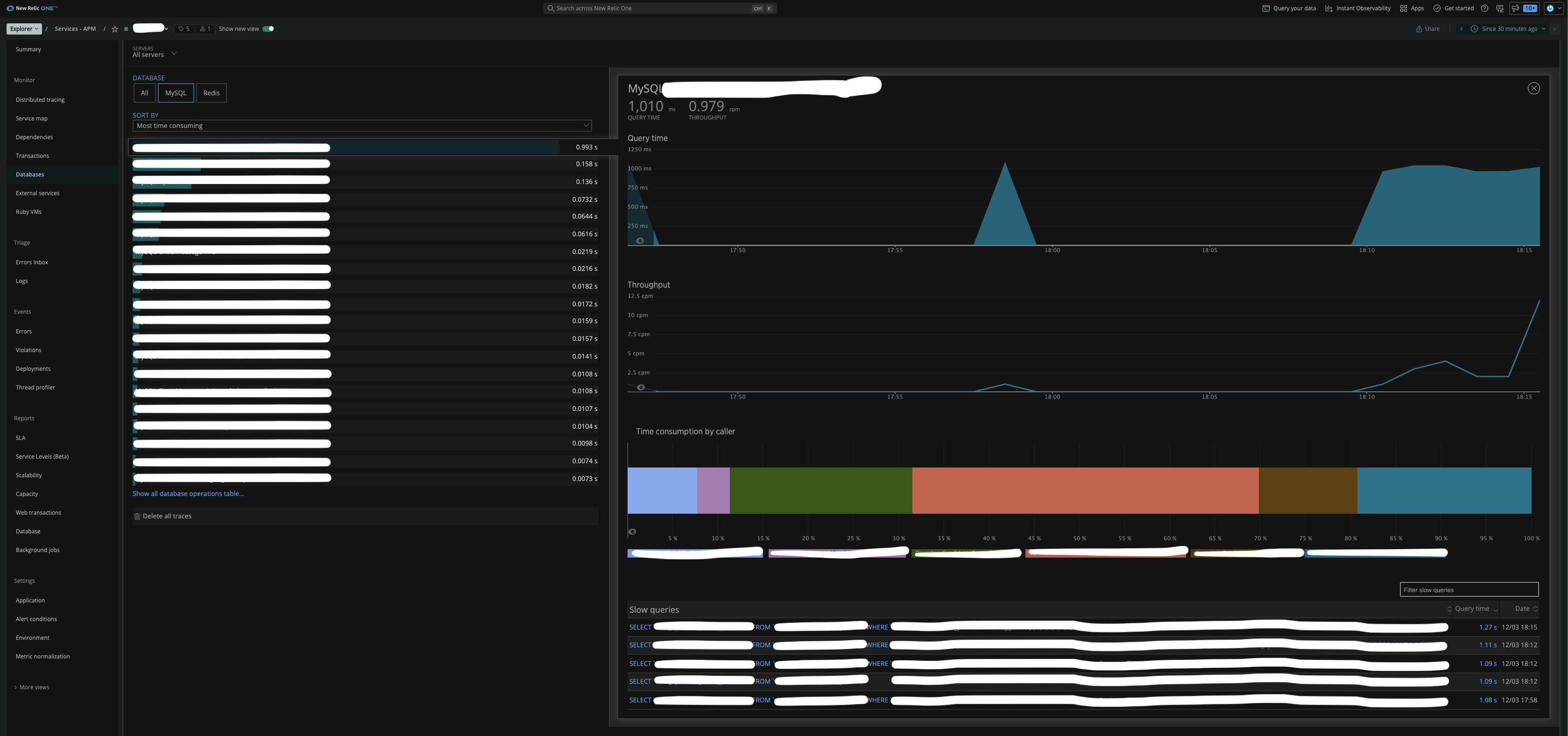Screen dimensions: 1568x736
Task: Click the Share icon
Action: click(1419, 28)
